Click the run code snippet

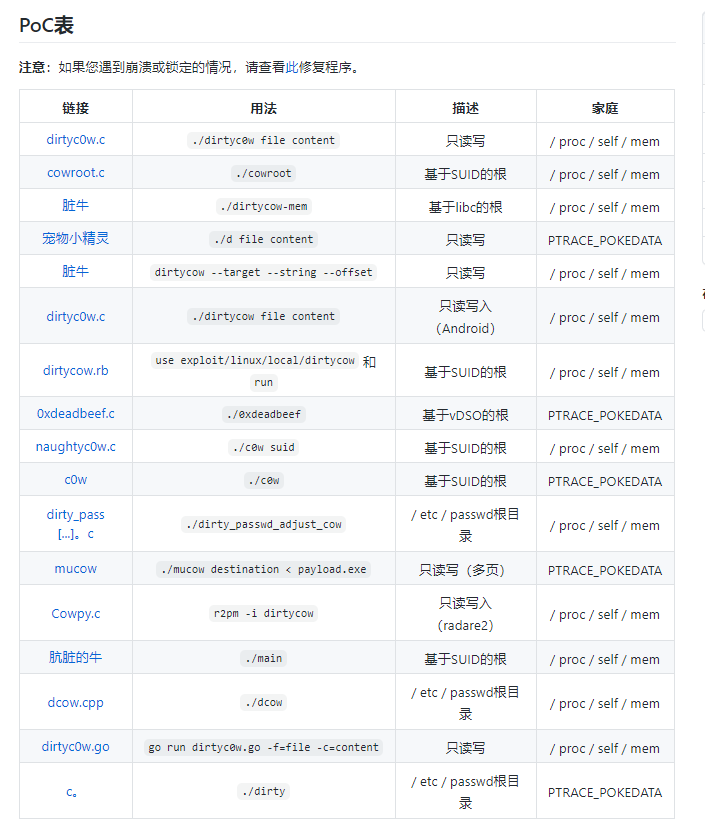point(264,383)
